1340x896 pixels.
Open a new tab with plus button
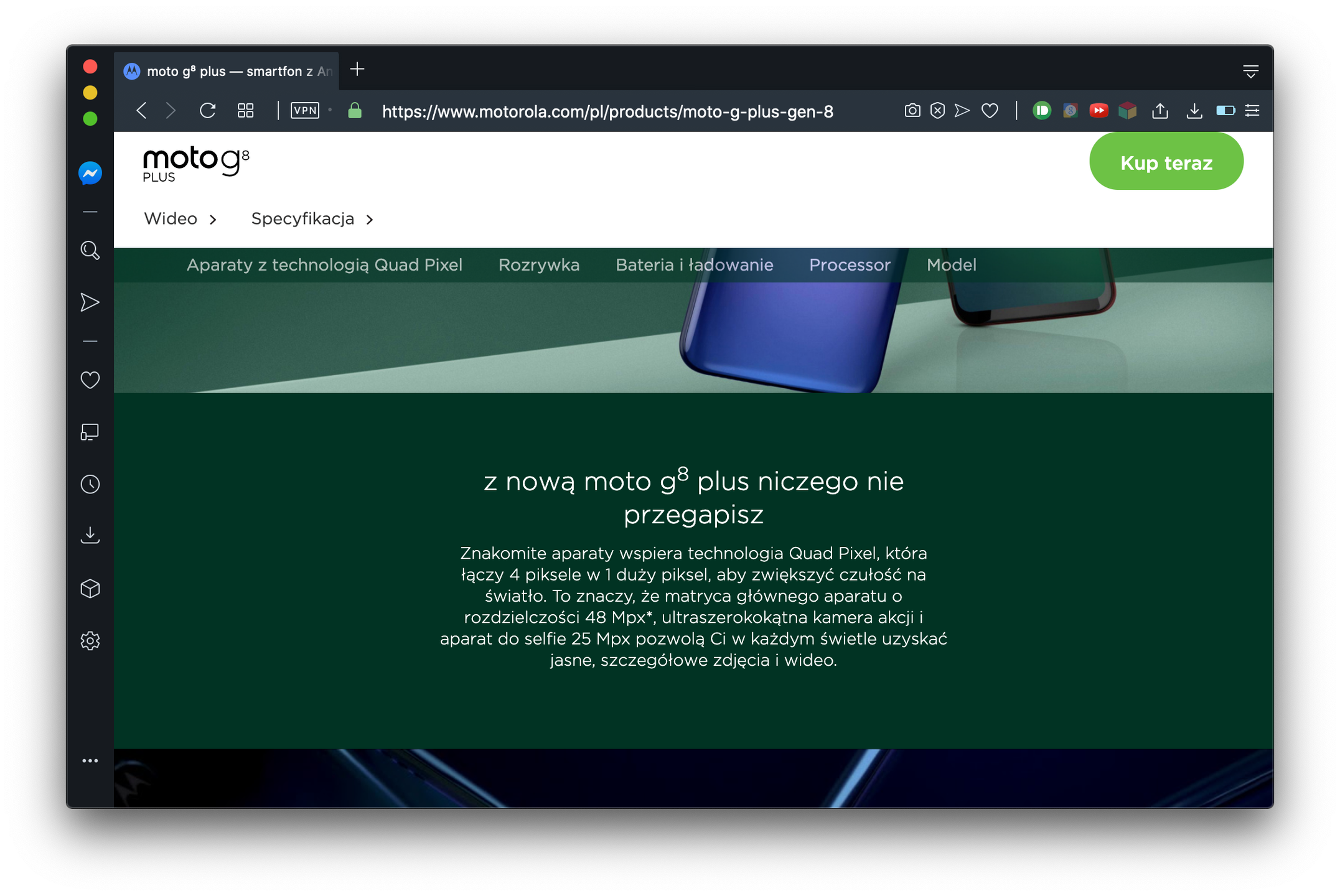click(357, 70)
